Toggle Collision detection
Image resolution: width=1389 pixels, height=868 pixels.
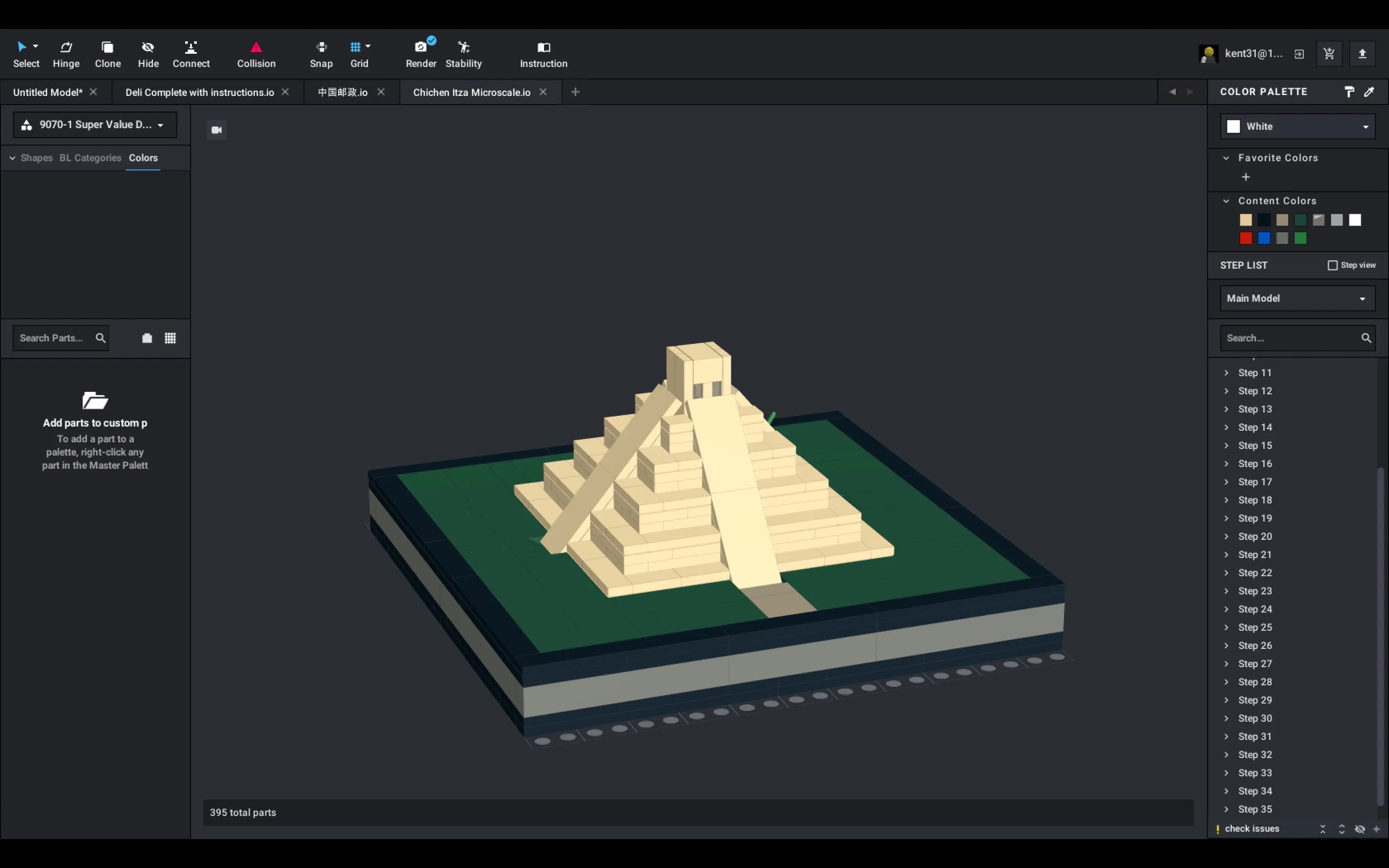coord(256,55)
